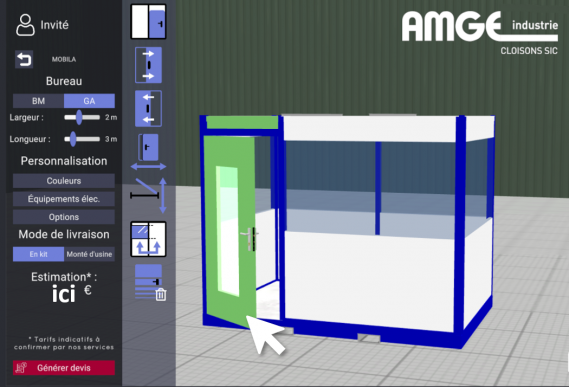
Task: Open the Options panel
Action: click(x=64, y=217)
